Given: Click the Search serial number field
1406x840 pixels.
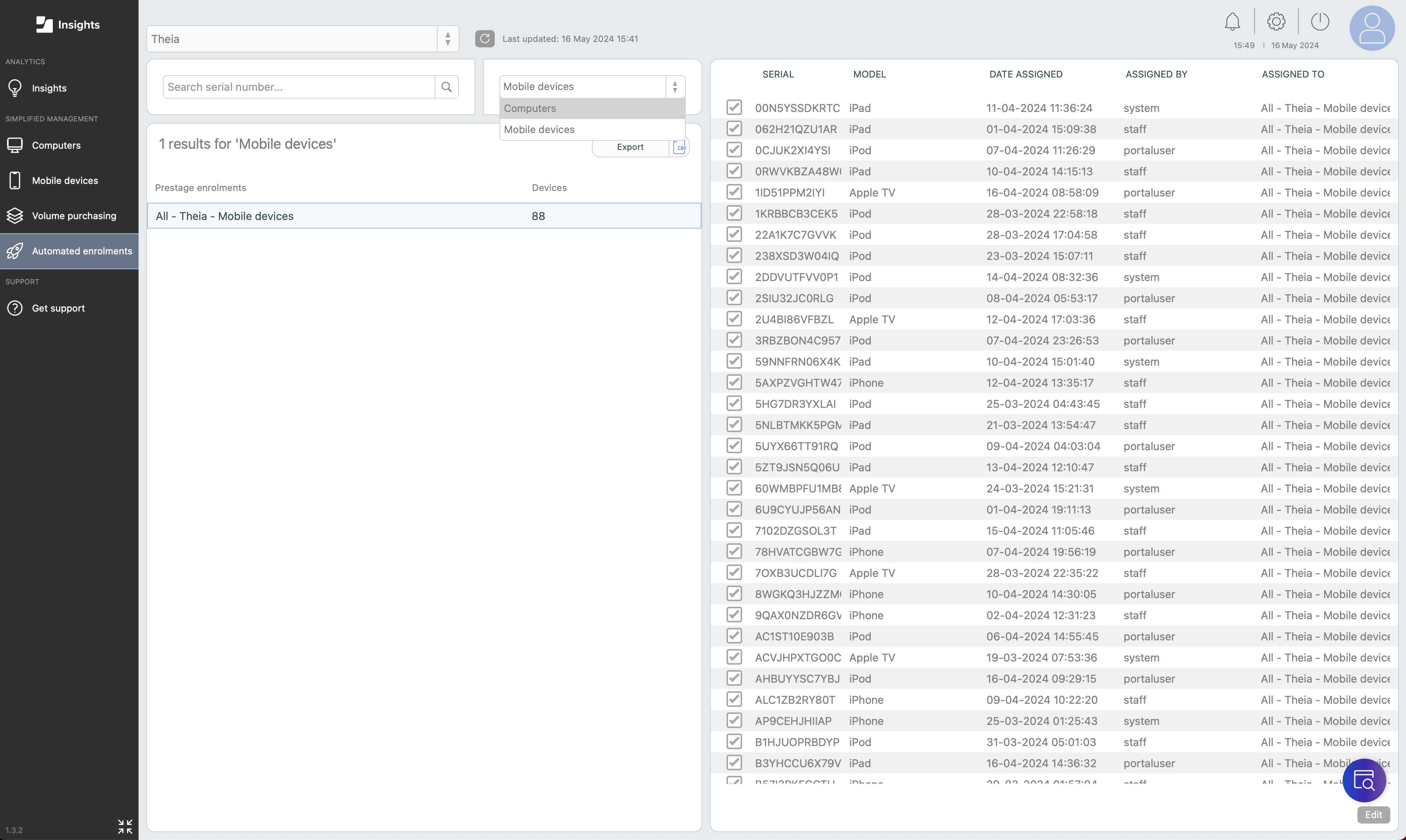Looking at the screenshot, I should pos(299,87).
